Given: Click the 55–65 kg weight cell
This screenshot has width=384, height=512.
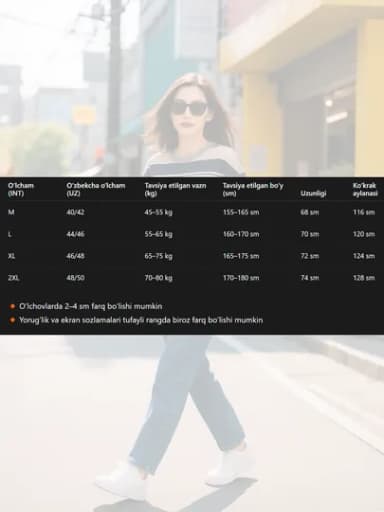Looking at the screenshot, I should (158, 234).
